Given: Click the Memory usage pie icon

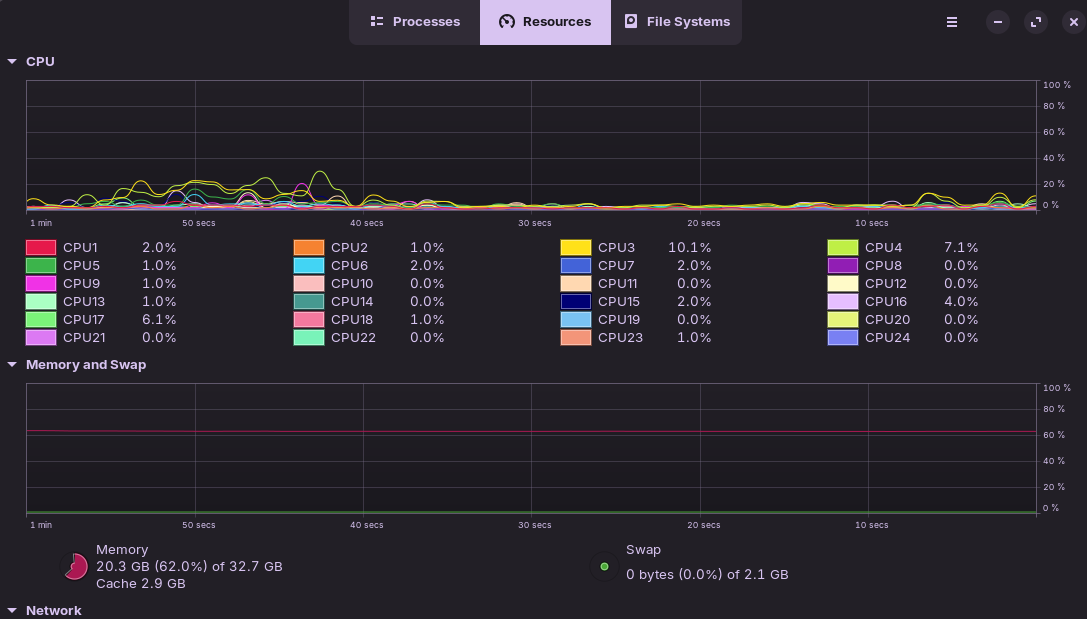Looking at the screenshot, I should point(75,567).
